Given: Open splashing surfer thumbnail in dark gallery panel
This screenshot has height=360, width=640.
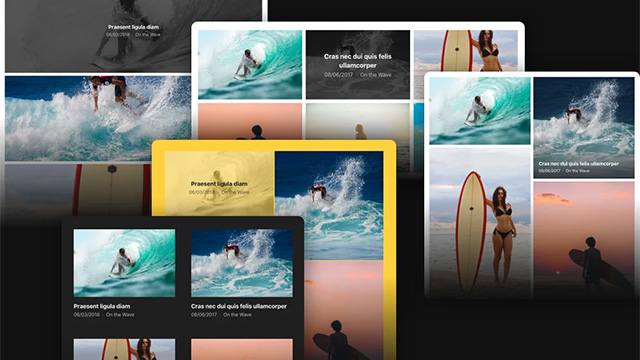Looking at the screenshot, I should pyautogui.click(x=242, y=263).
